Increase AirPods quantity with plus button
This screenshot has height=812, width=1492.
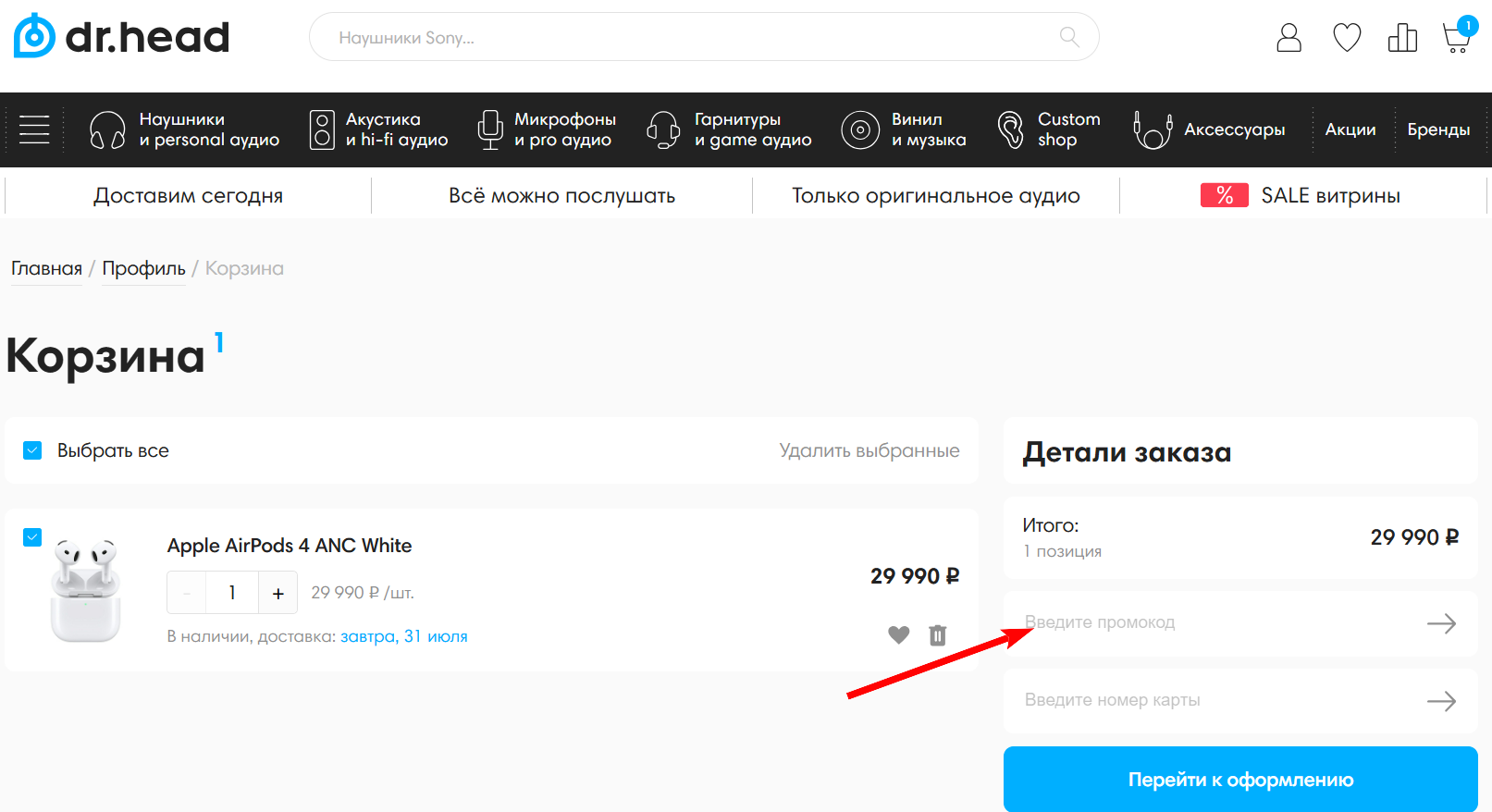(277, 593)
